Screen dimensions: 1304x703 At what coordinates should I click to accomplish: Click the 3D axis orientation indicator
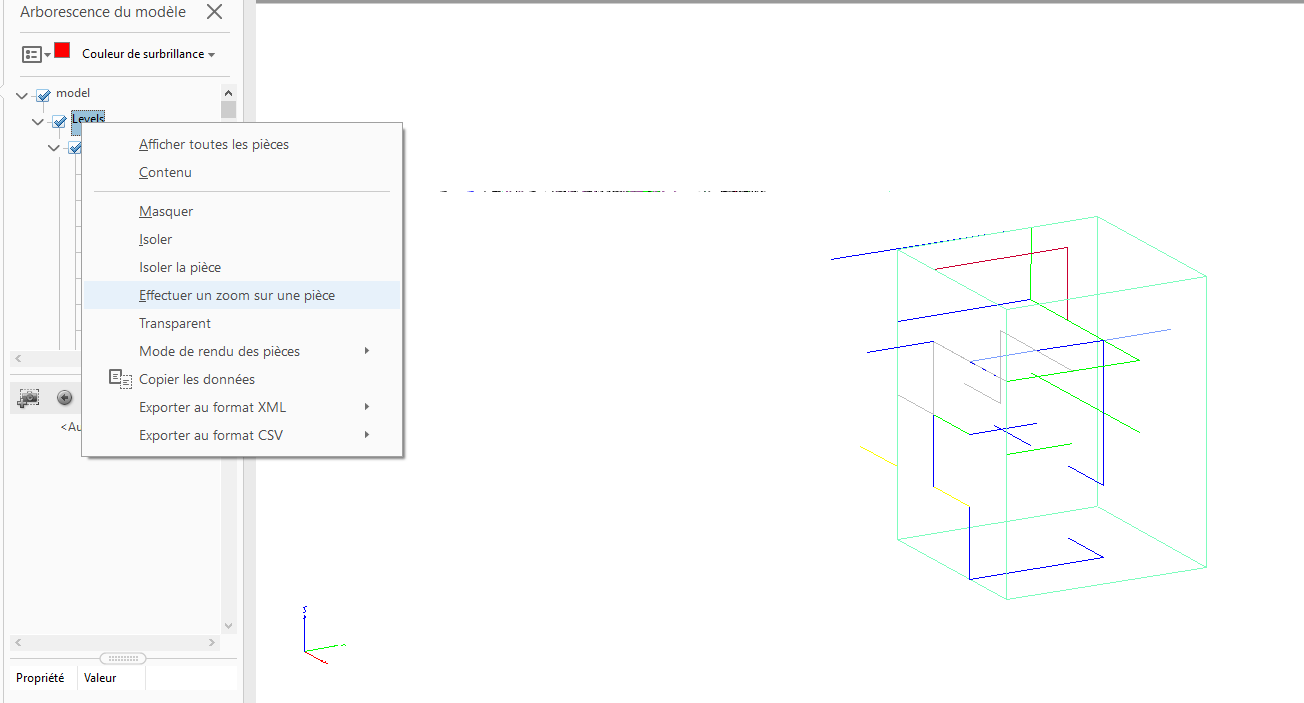(x=318, y=636)
